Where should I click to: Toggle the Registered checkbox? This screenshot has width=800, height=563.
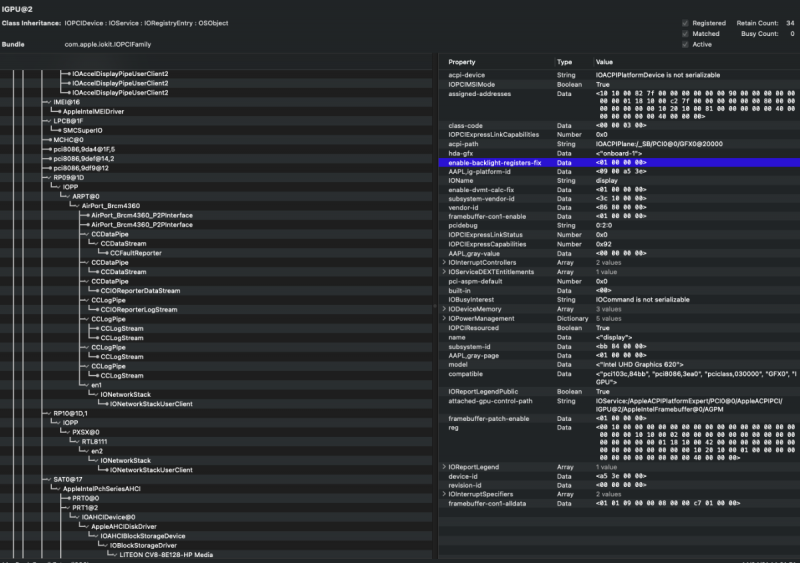click(685, 22)
